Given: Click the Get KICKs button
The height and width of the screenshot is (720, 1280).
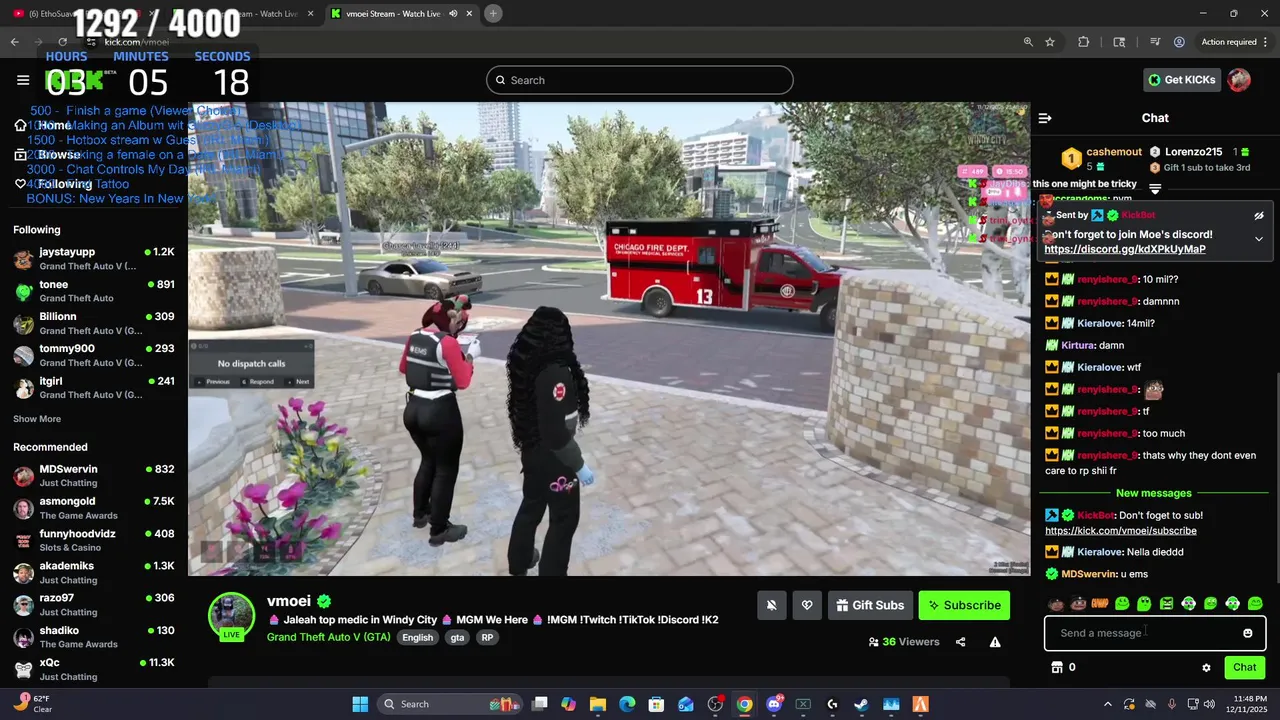Looking at the screenshot, I should click(1182, 80).
